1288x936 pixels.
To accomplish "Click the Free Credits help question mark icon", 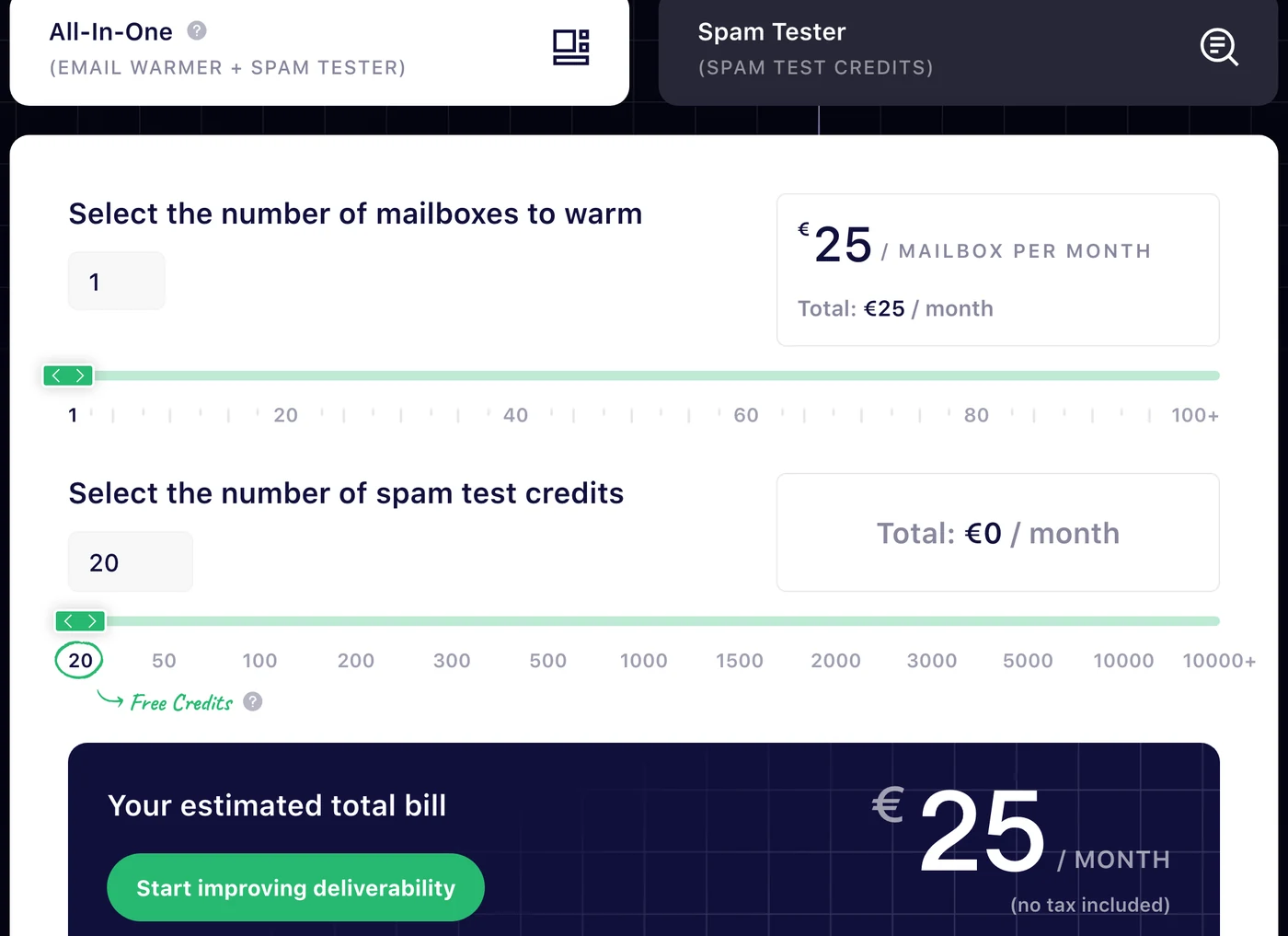I will pos(253,701).
